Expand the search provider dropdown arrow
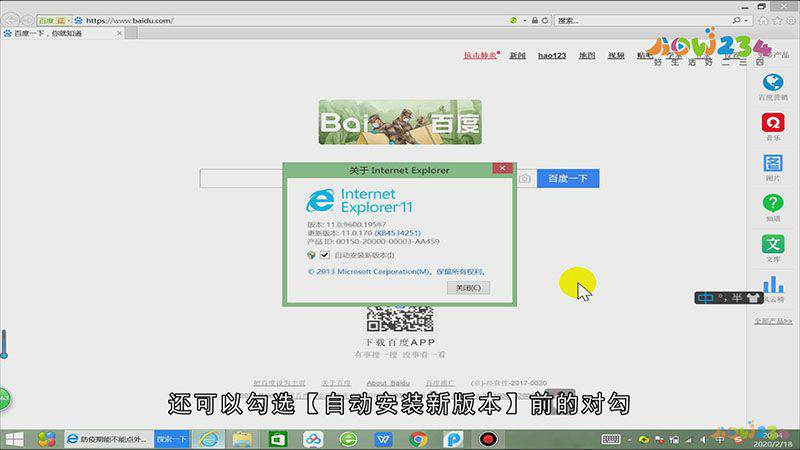The height and width of the screenshot is (450, 800). [746, 20]
